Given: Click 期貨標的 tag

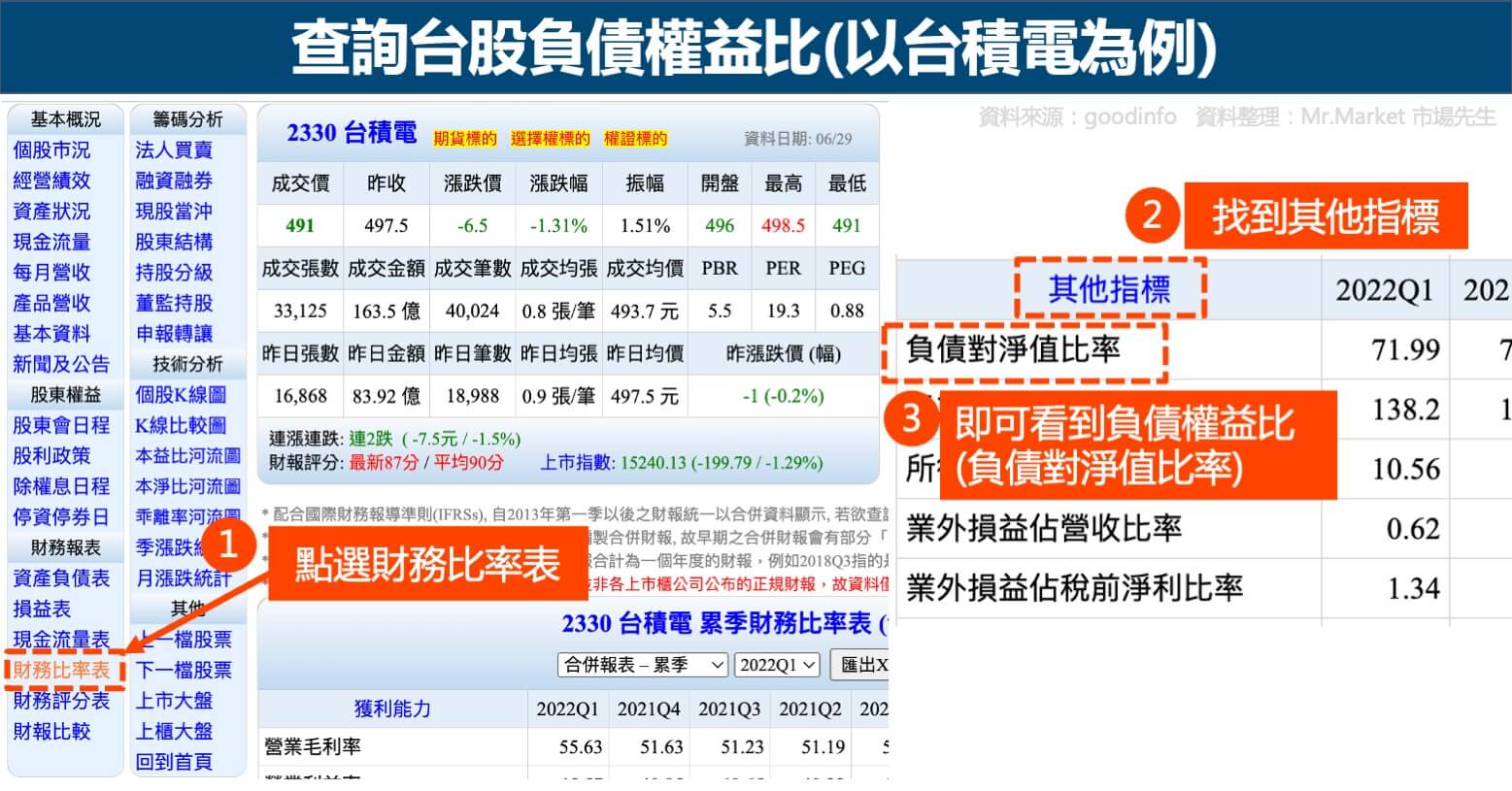Looking at the screenshot, I should coord(465,139).
